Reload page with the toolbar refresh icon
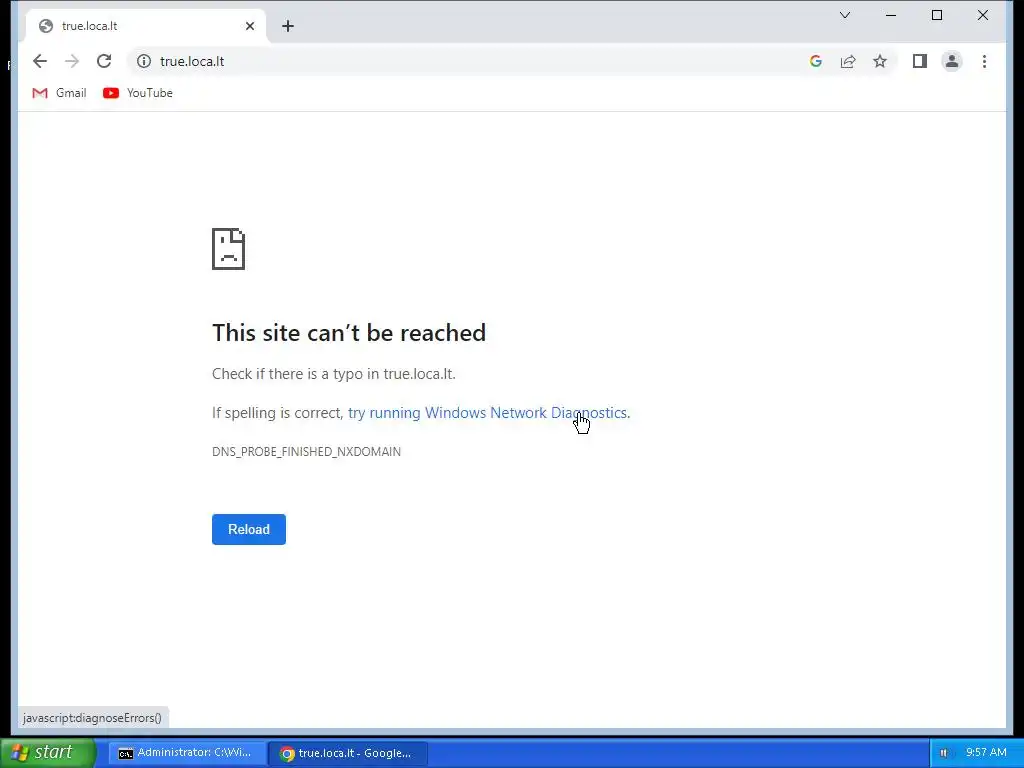The image size is (1024, 768). pos(104,61)
